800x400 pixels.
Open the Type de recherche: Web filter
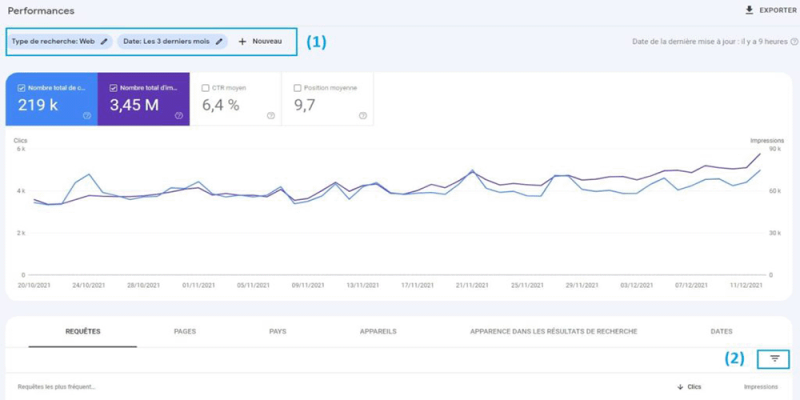click(x=55, y=42)
